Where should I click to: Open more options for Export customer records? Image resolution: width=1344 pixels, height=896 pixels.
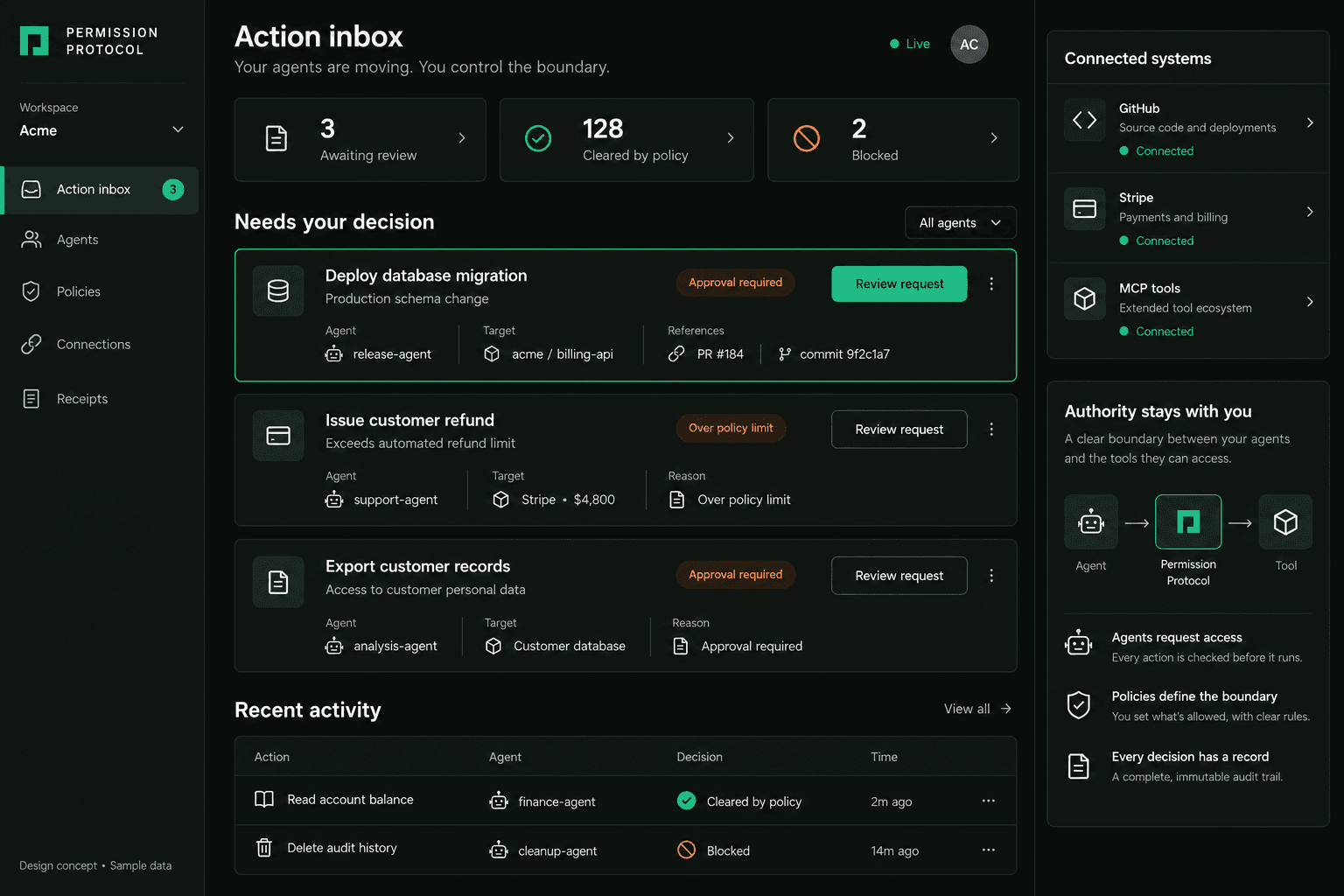(991, 576)
